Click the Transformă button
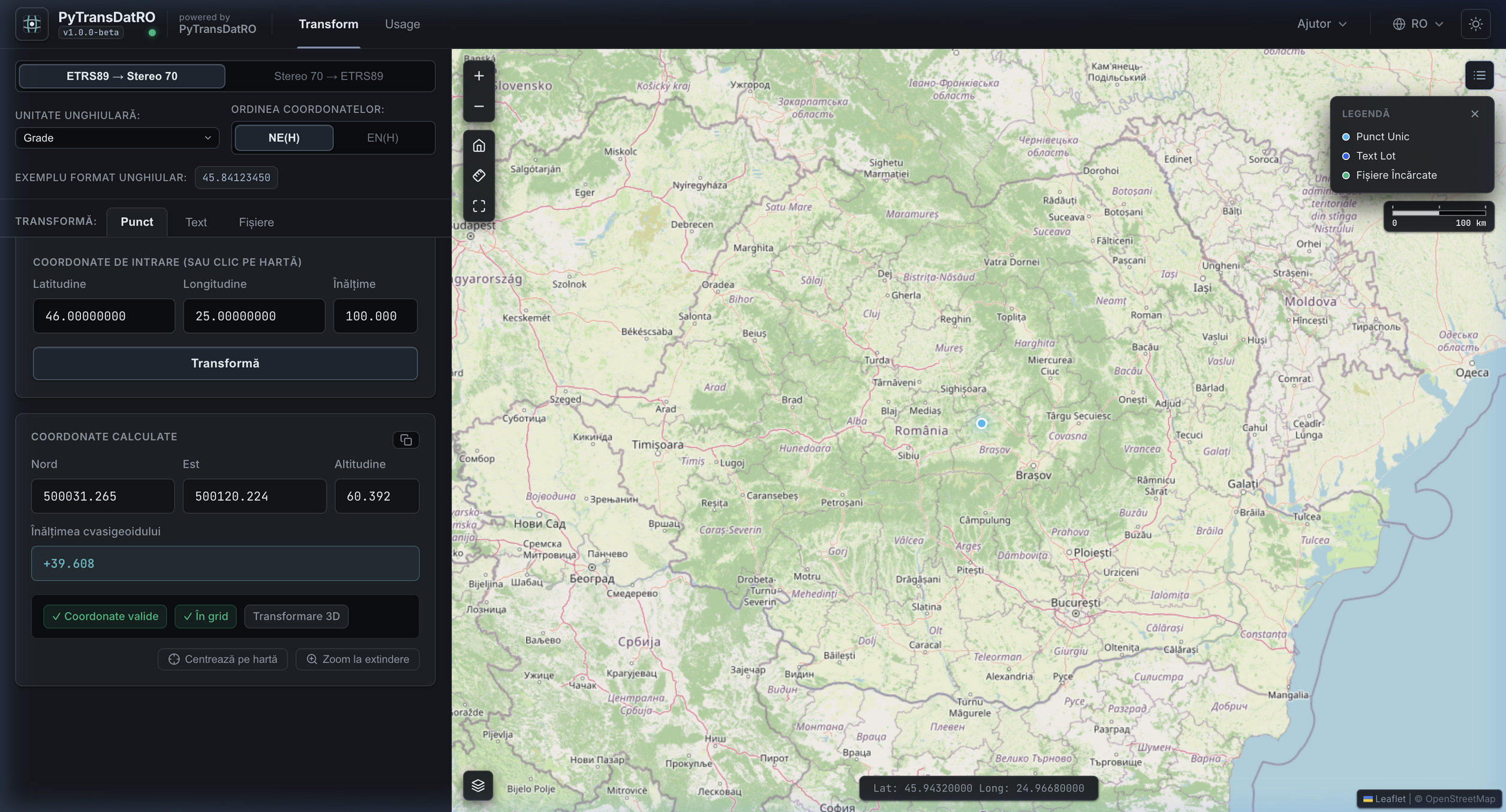Screen dimensions: 1506x812 (x=225, y=363)
